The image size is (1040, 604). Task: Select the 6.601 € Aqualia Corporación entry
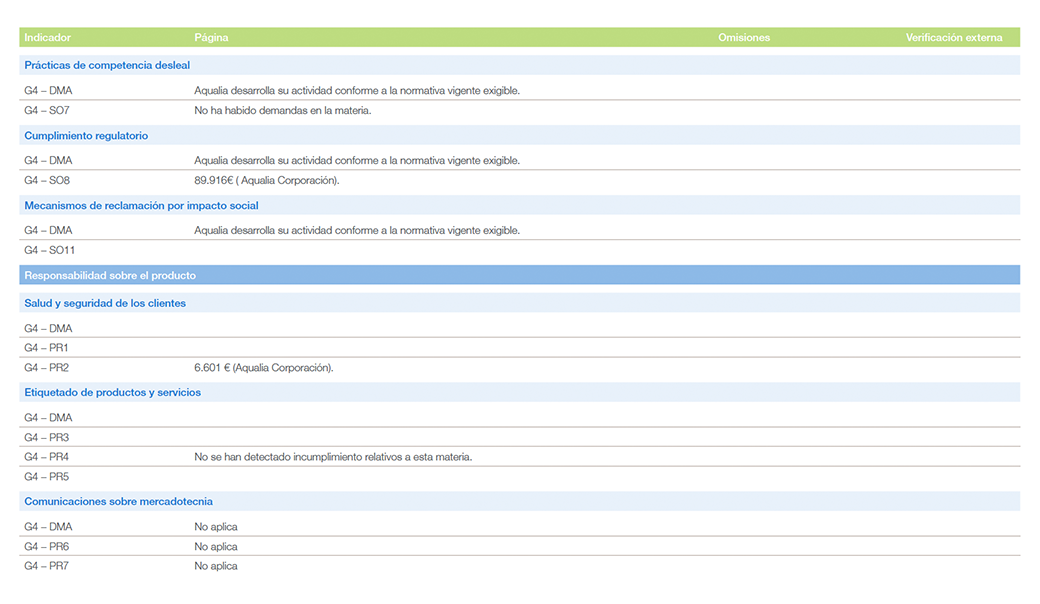(x=263, y=368)
